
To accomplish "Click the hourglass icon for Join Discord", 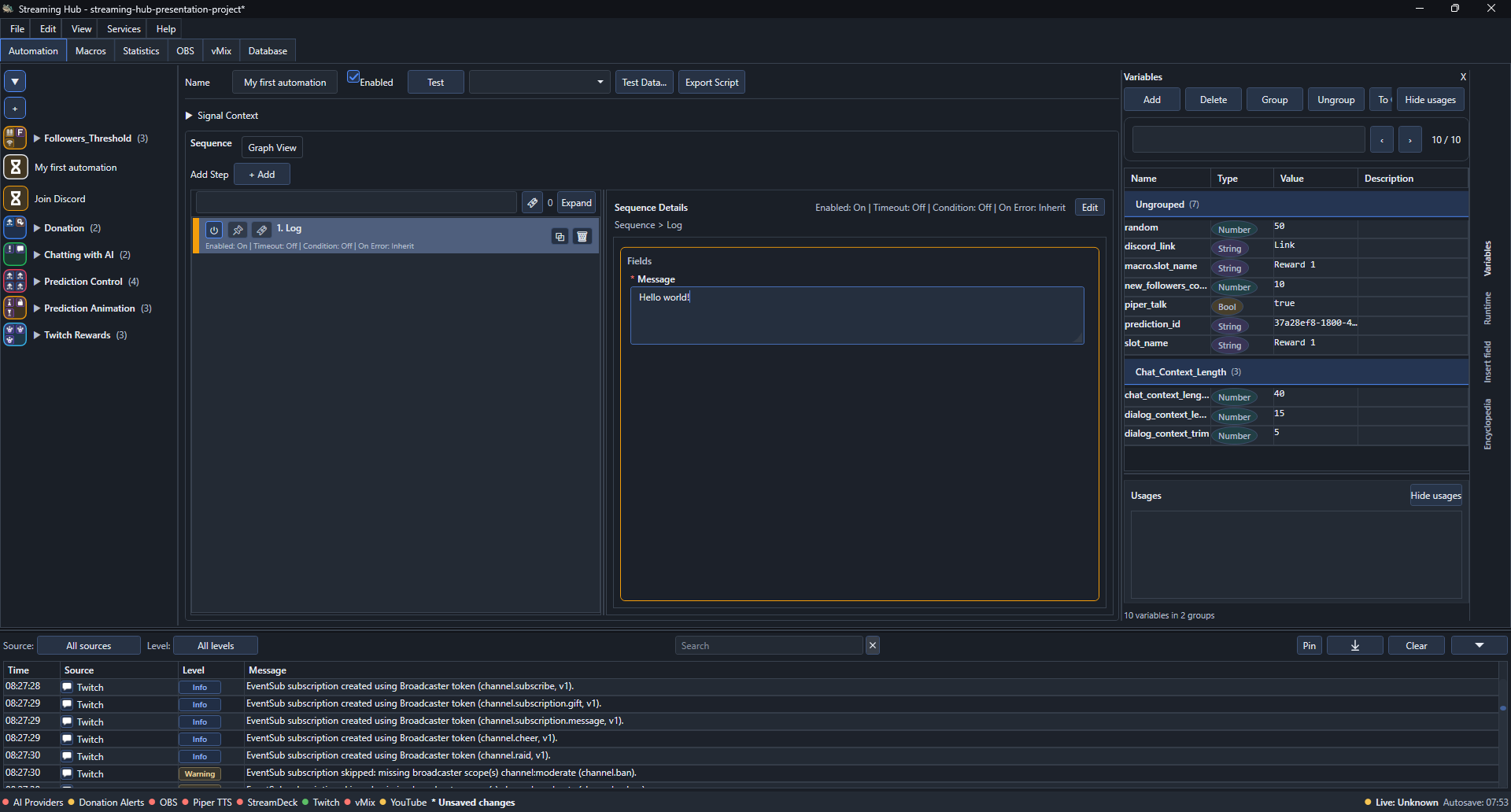I will [x=15, y=198].
